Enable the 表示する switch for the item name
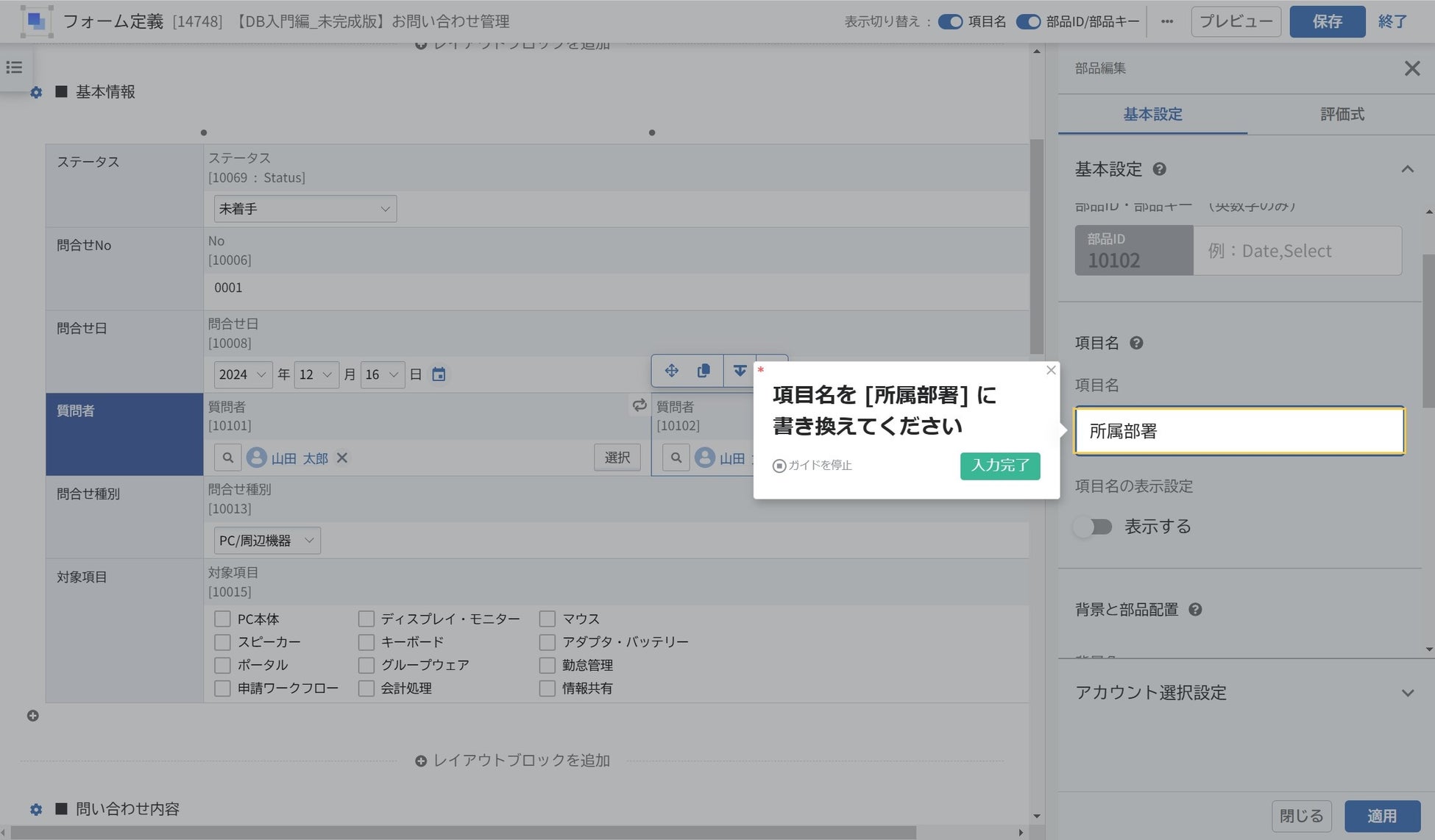Image resolution: width=1435 pixels, height=840 pixels. (x=1093, y=527)
